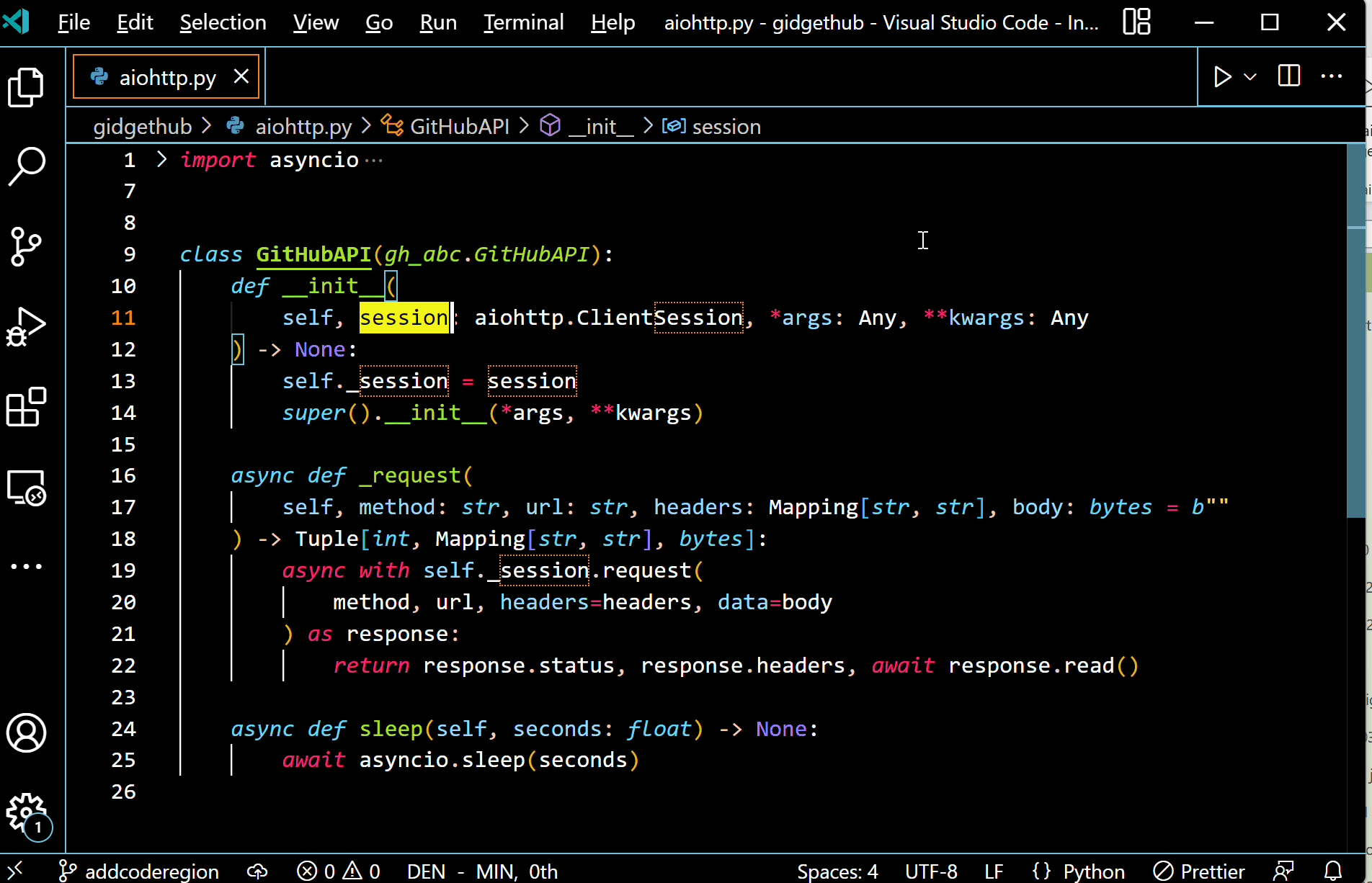The height and width of the screenshot is (883, 1372).
Task: Open the Edit menu
Action: pos(135,22)
